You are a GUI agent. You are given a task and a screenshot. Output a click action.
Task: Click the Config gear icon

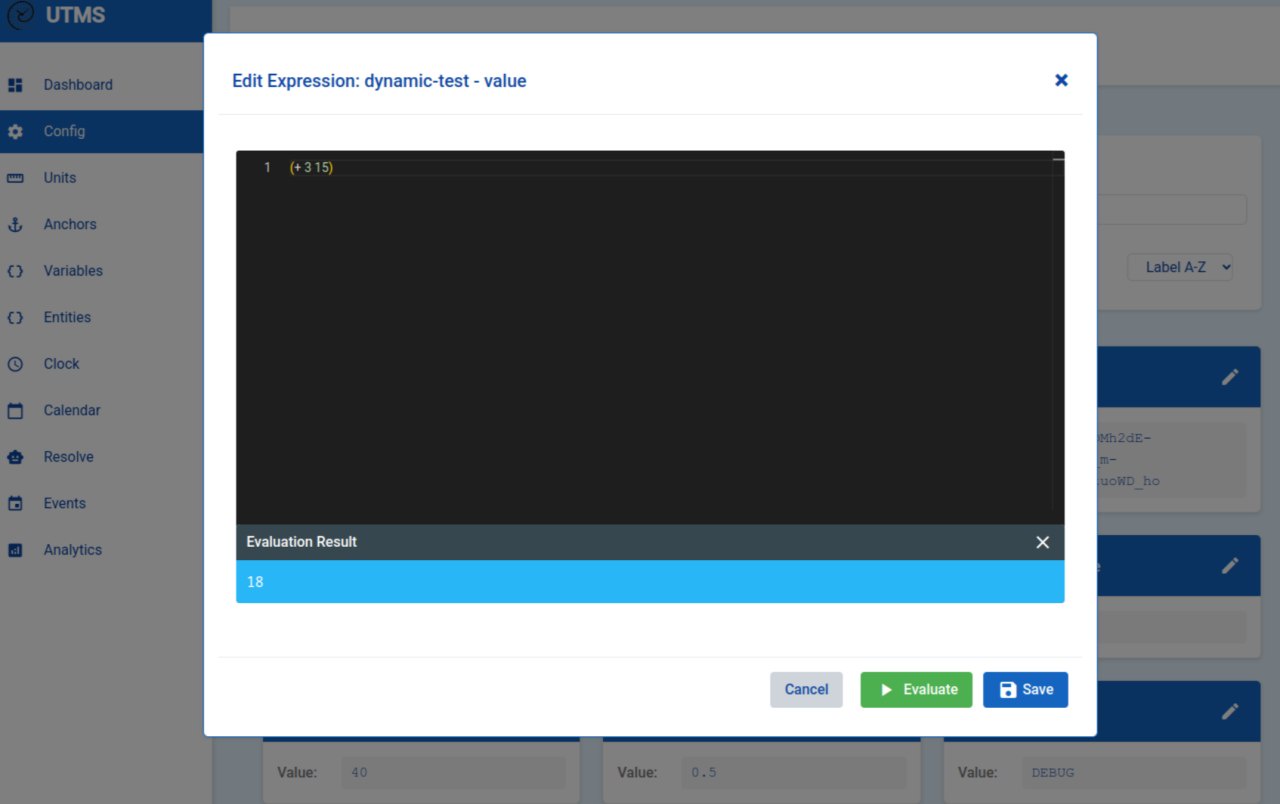coord(15,132)
